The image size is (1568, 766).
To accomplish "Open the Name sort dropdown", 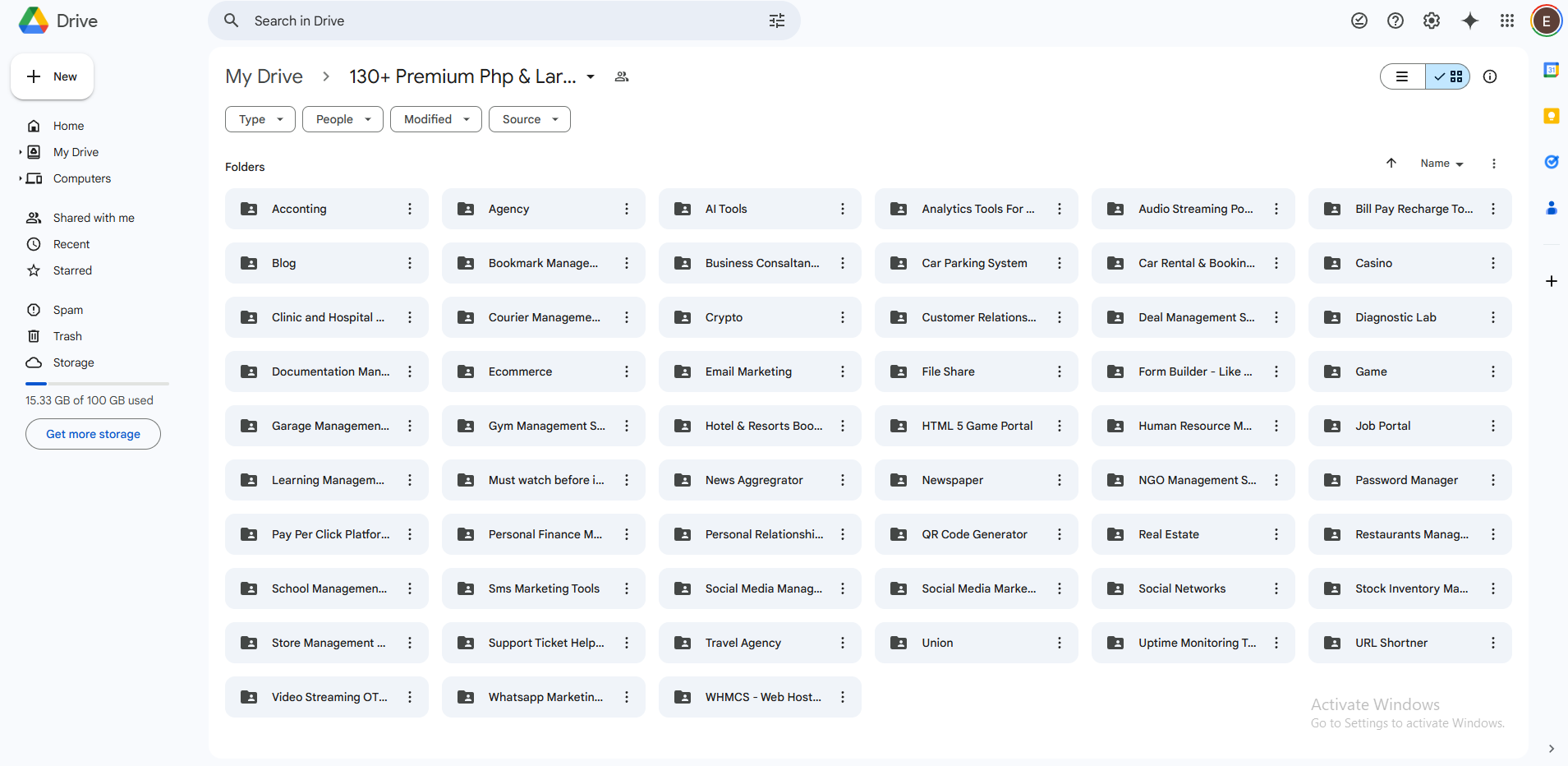I will click(x=1442, y=164).
